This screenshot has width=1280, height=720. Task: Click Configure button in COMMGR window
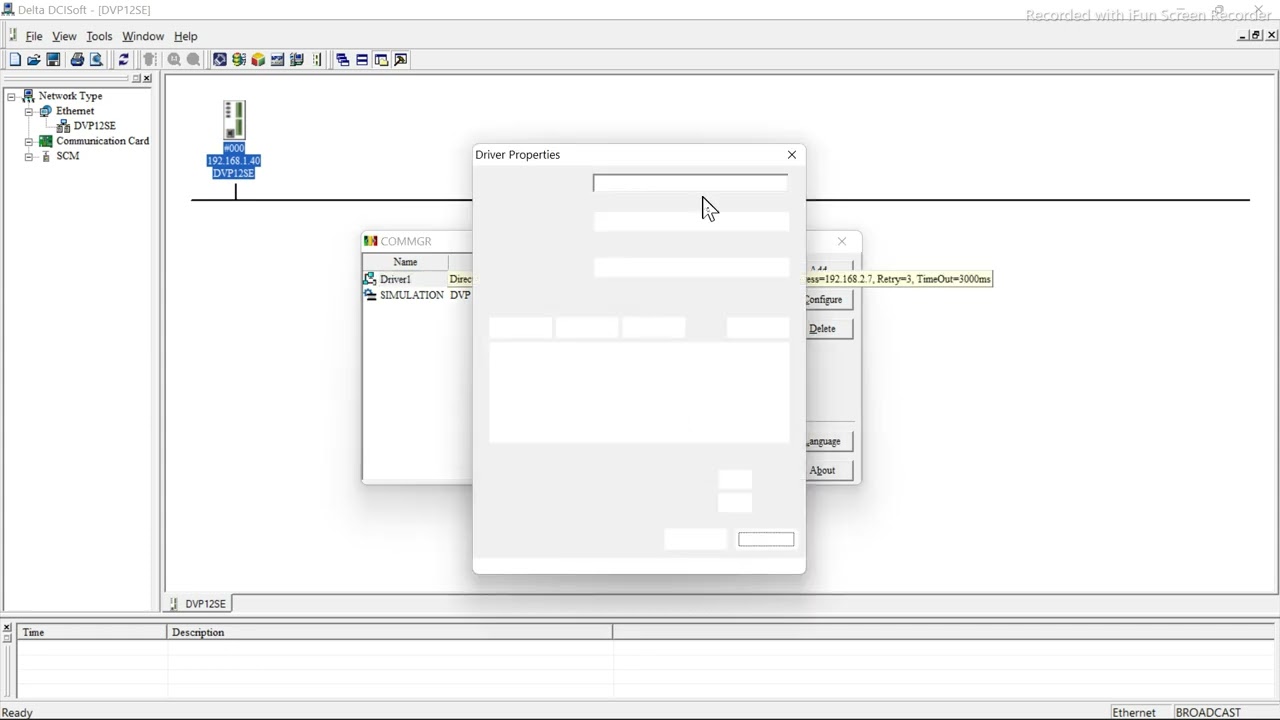click(x=828, y=299)
